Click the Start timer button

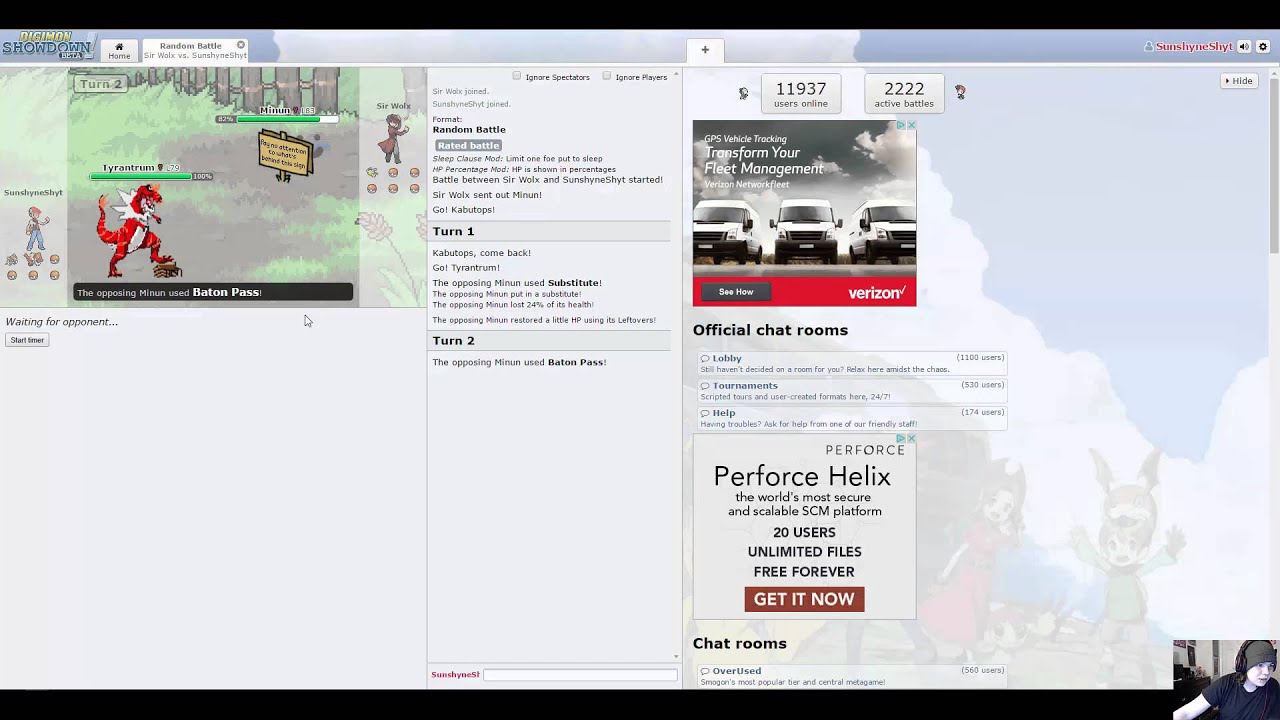pyautogui.click(x=27, y=340)
